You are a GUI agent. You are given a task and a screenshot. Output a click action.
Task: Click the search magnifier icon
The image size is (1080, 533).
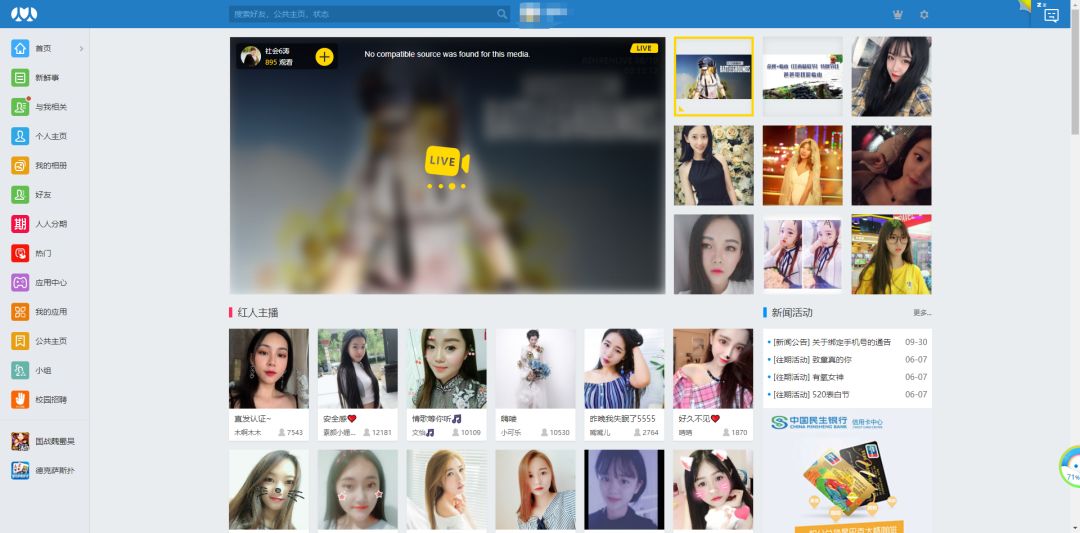pyautogui.click(x=502, y=14)
